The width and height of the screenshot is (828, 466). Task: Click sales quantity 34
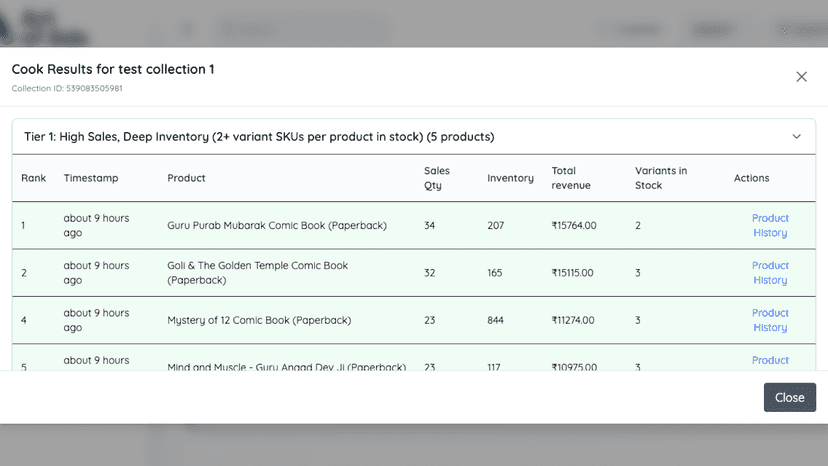click(x=429, y=226)
